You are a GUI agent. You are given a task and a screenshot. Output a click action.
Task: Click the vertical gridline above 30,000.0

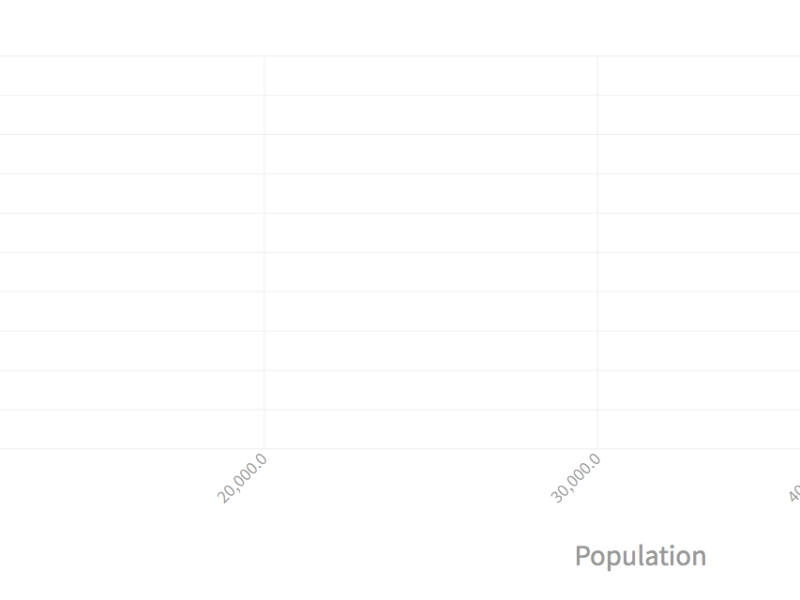click(x=598, y=250)
